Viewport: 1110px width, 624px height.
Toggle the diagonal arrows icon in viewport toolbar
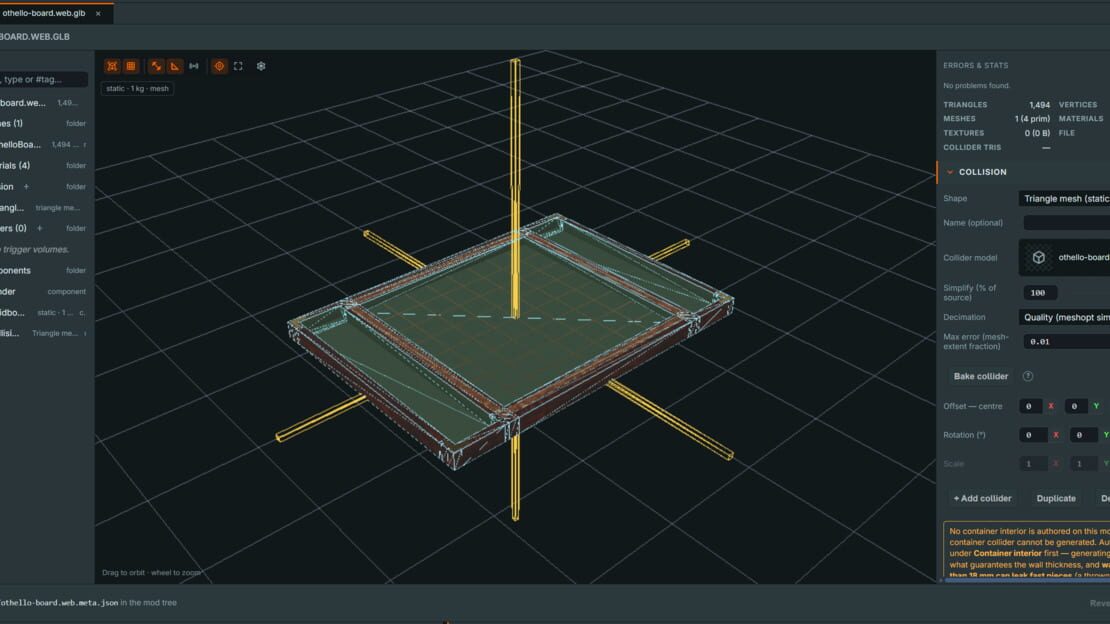156,66
